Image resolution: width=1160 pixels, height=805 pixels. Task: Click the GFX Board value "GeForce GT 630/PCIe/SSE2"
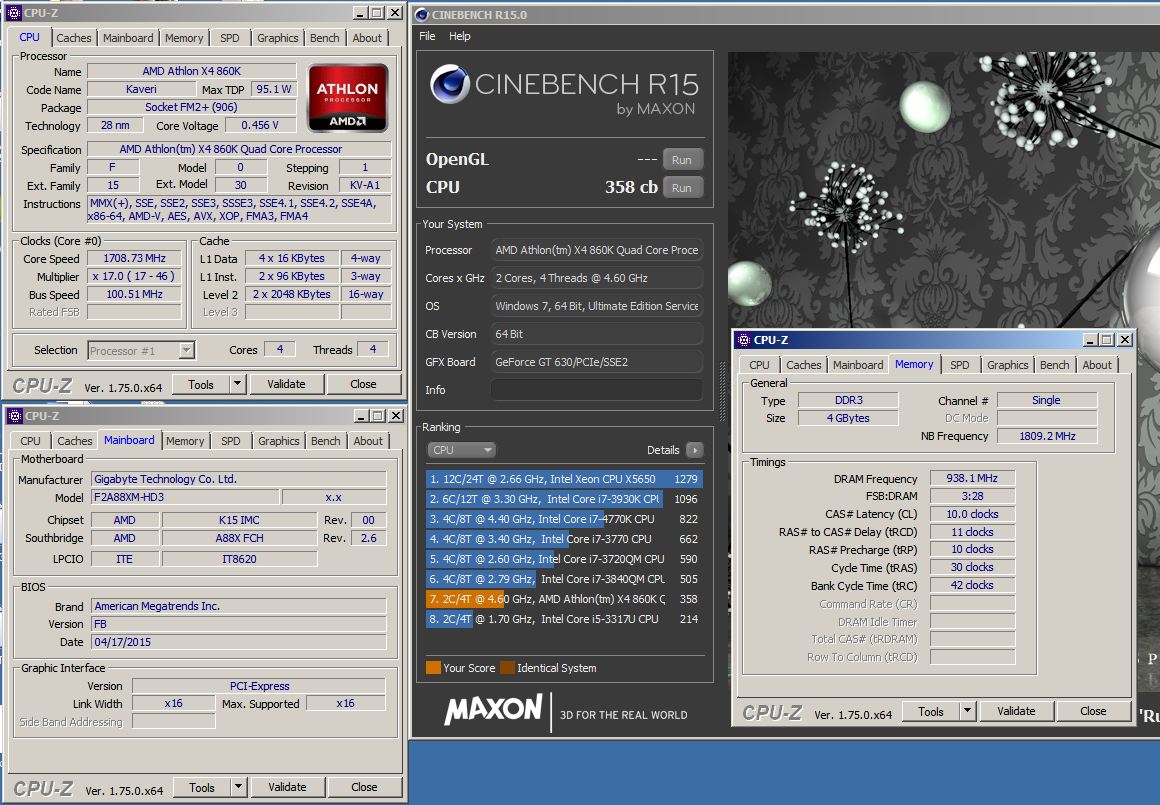coord(596,362)
